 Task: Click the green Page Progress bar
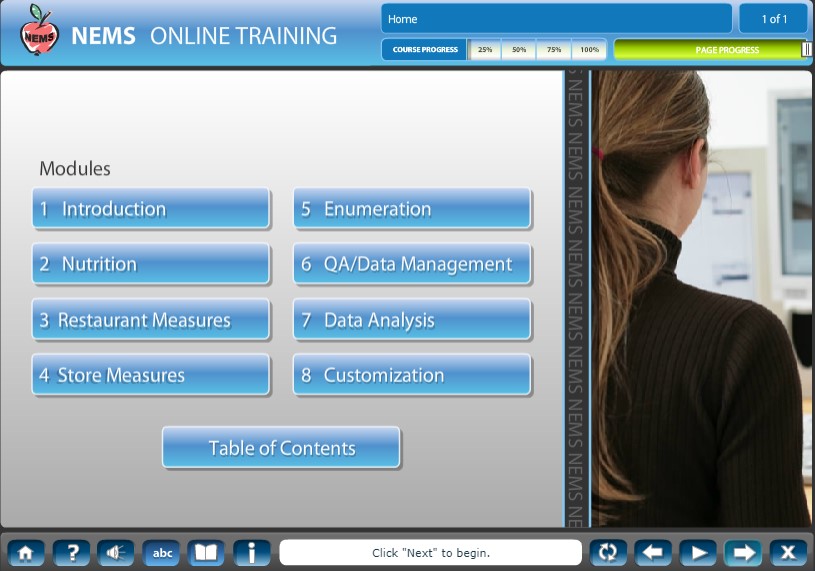tap(711, 50)
